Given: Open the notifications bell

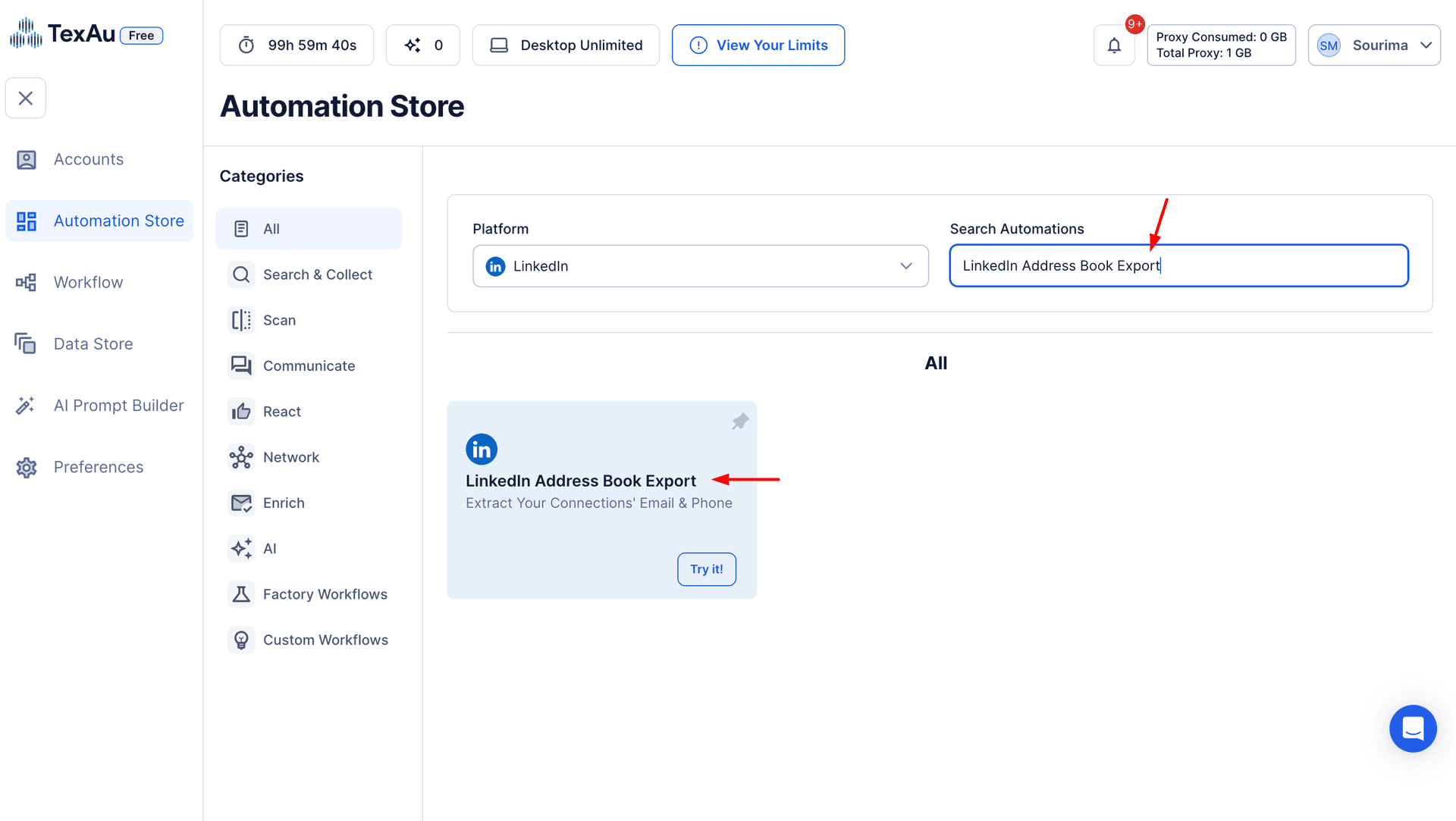Looking at the screenshot, I should (x=1114, y=45).
